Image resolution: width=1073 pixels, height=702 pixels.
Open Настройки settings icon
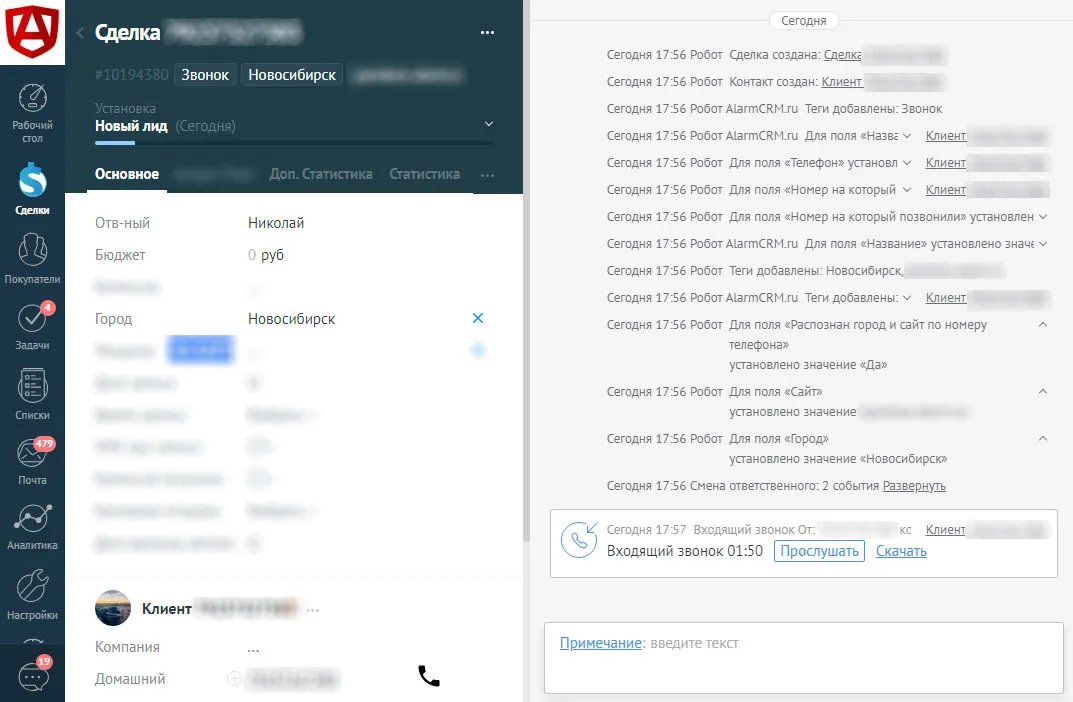[33, 595]
